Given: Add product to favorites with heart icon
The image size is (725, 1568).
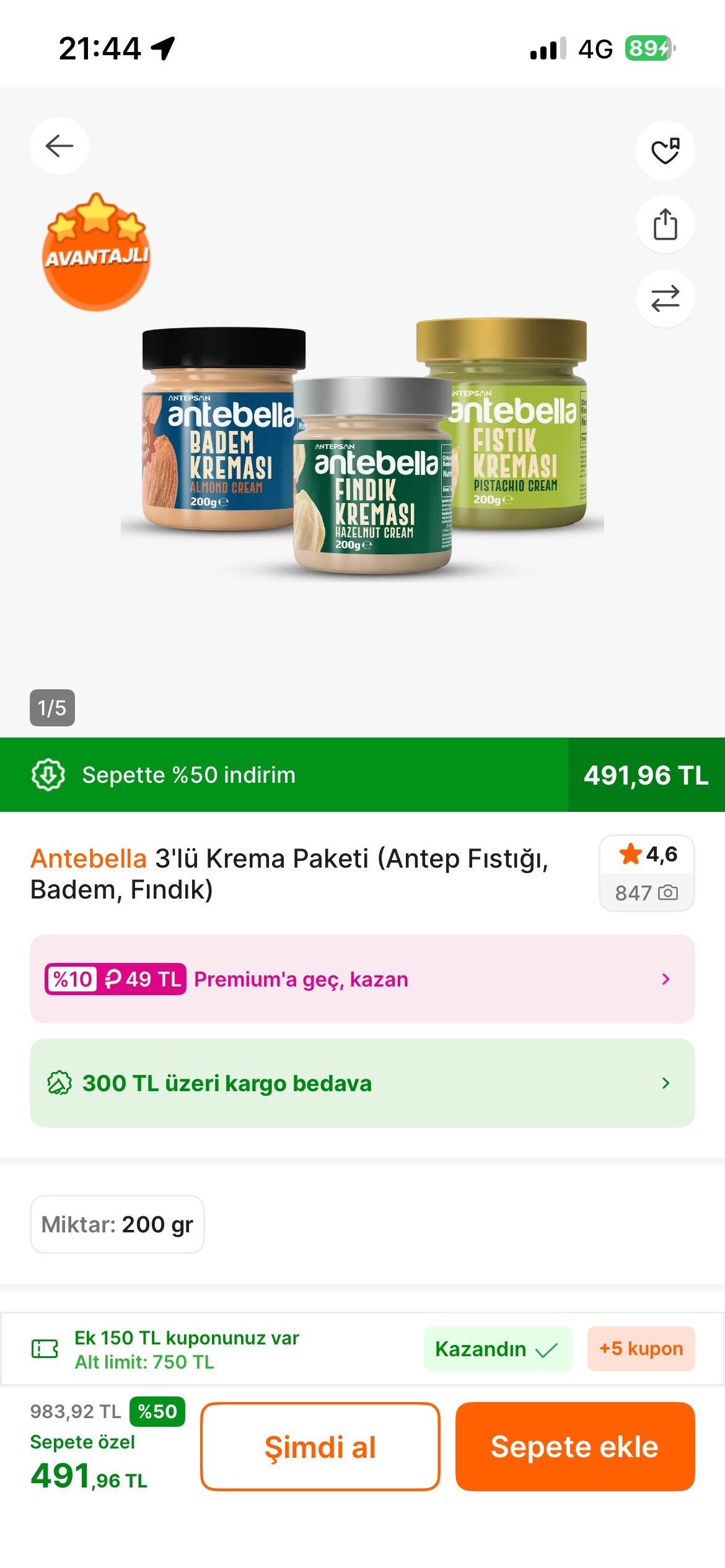Looking at the screenshot, I should 665,150.
